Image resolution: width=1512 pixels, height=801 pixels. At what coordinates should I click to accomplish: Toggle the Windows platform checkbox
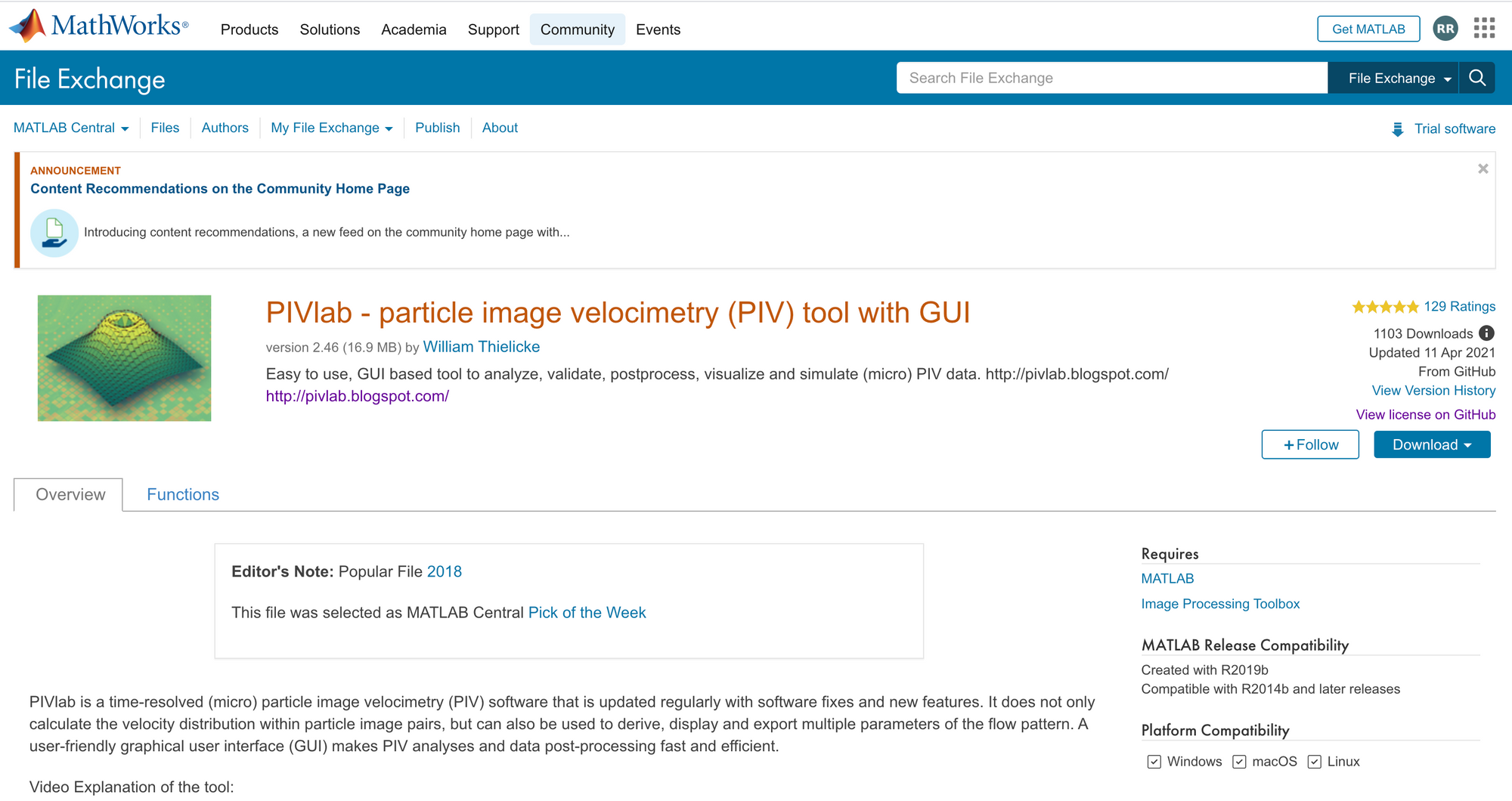[1154, 762]
